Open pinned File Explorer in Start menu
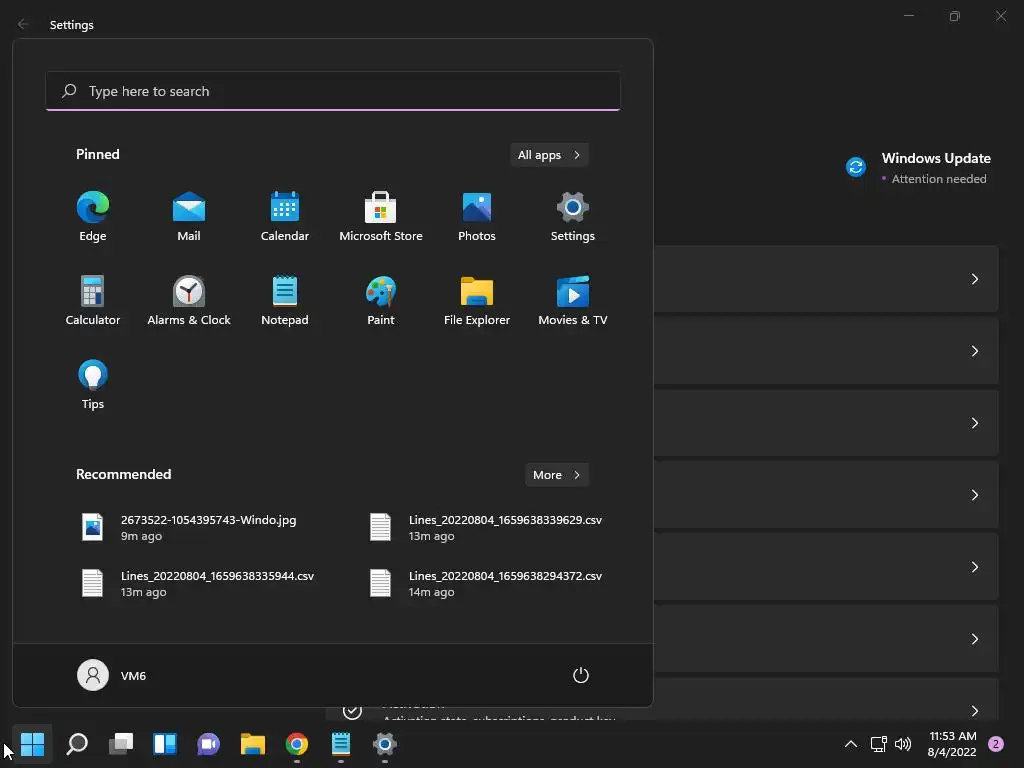This screenshot has width=1024, height=768. point(477,300)
